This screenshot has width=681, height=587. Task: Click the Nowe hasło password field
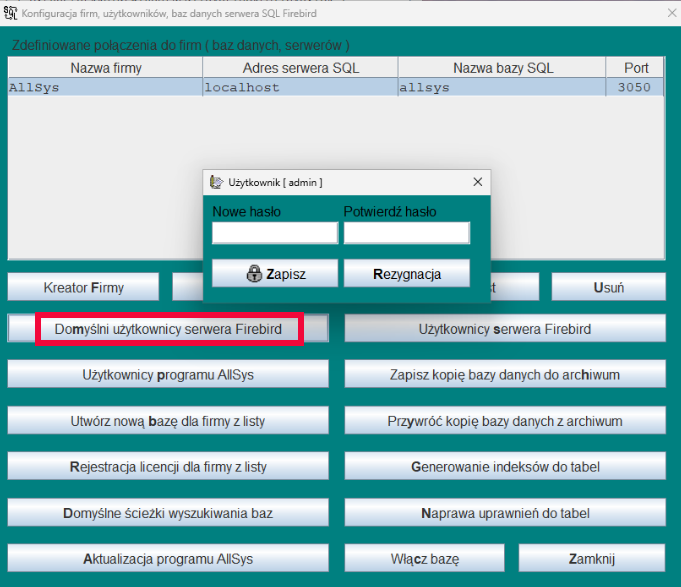(275, 233)
